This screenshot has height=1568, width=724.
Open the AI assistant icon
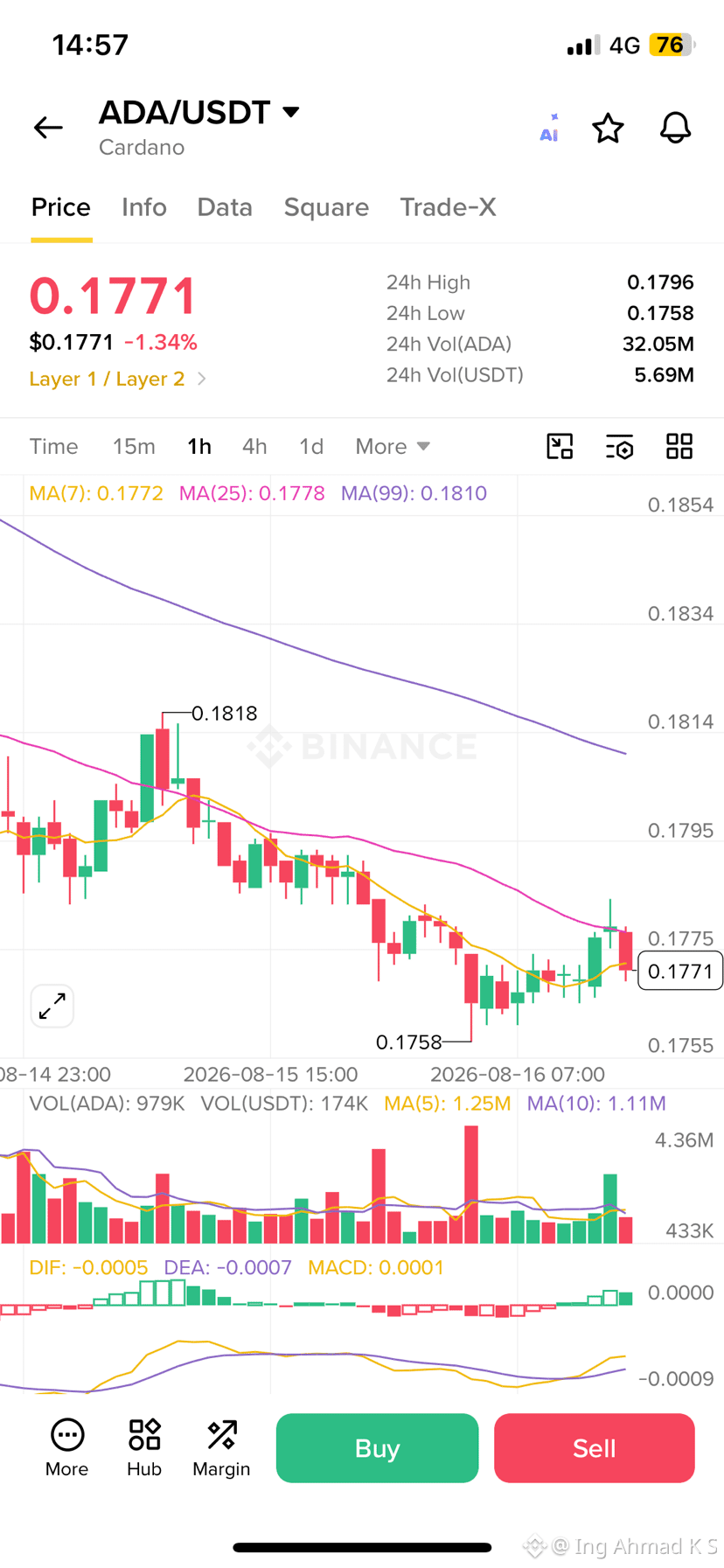coord(549,128)
